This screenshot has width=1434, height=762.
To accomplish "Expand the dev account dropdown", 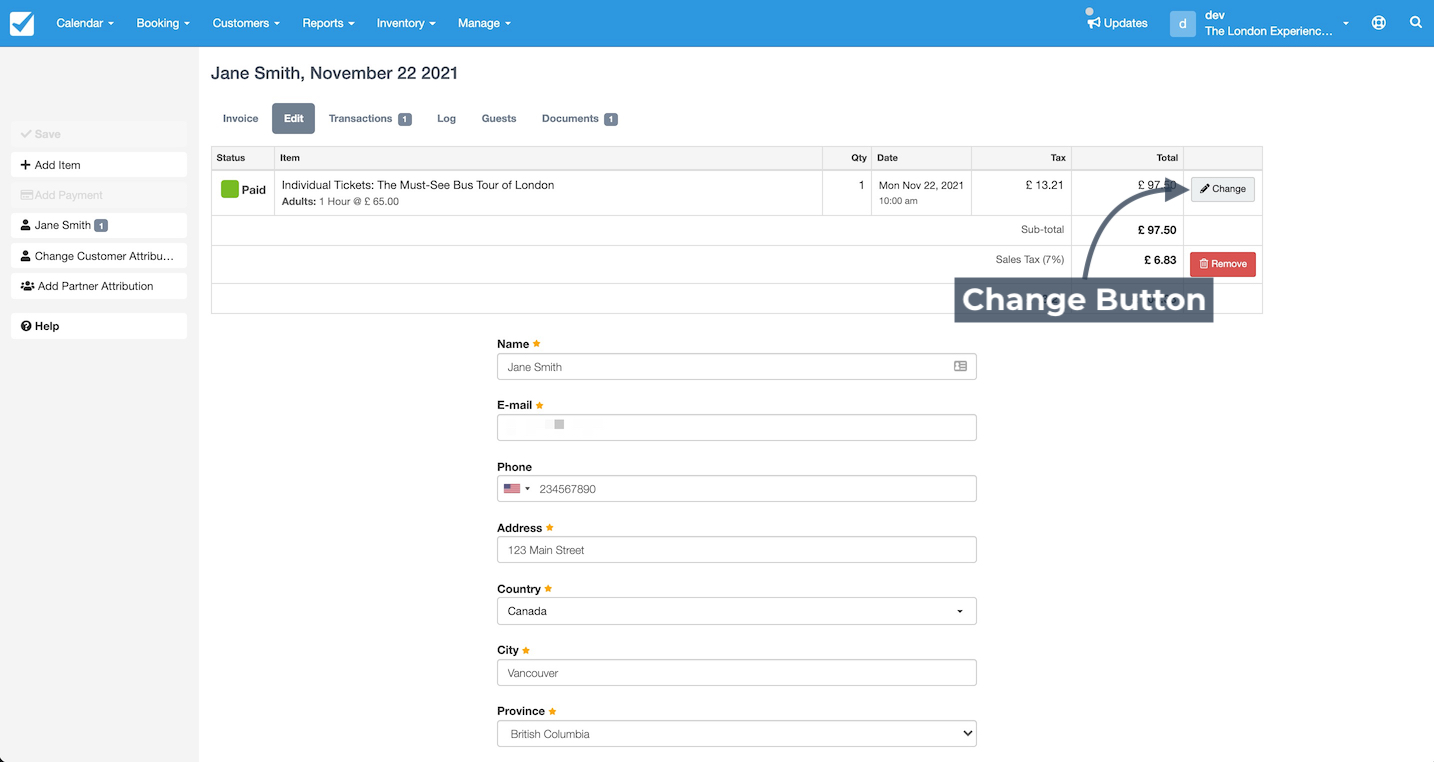I will [x=1346, y=23].
